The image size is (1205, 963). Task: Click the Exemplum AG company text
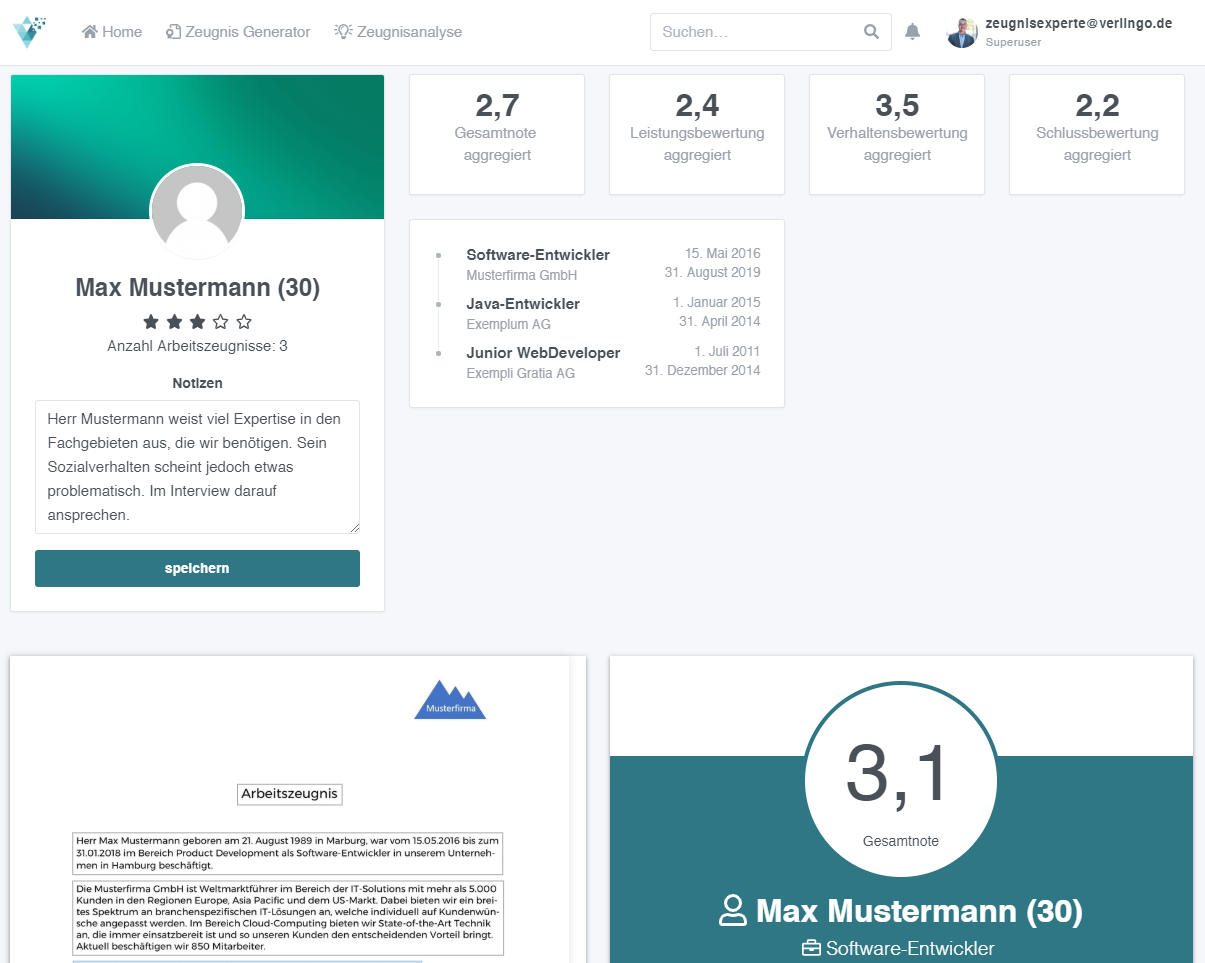click(508, 324)
